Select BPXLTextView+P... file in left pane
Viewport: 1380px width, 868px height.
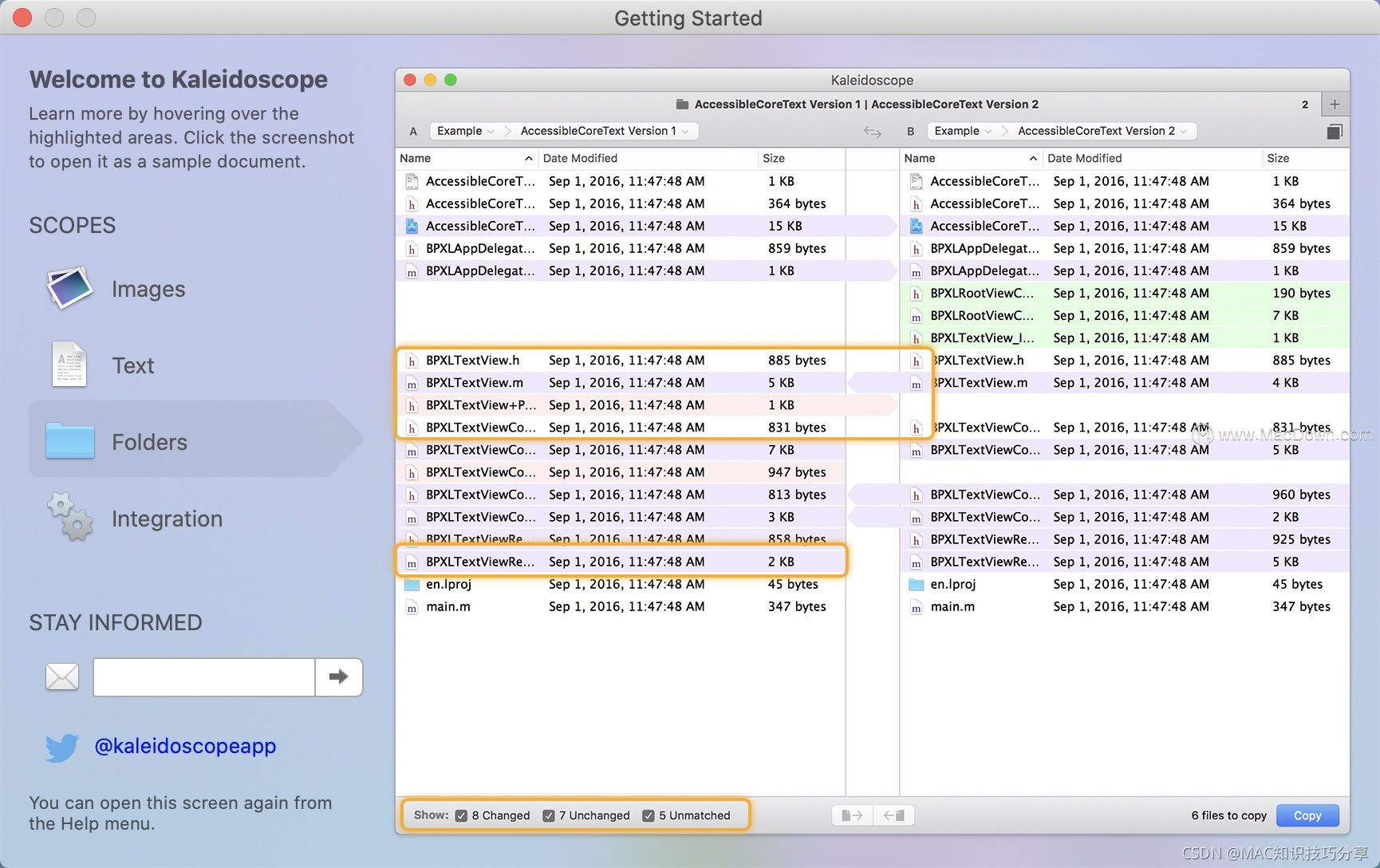(x=621, y=405)
